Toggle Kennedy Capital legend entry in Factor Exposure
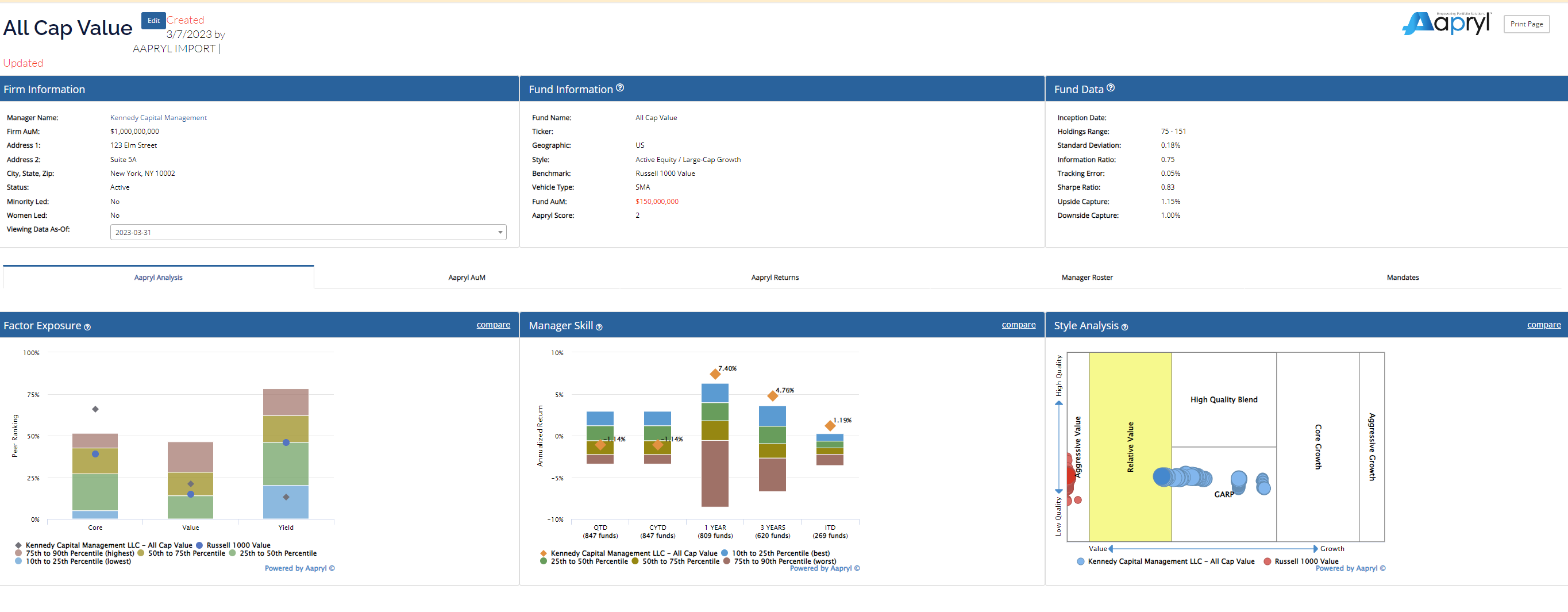 [x=103, y=545]
